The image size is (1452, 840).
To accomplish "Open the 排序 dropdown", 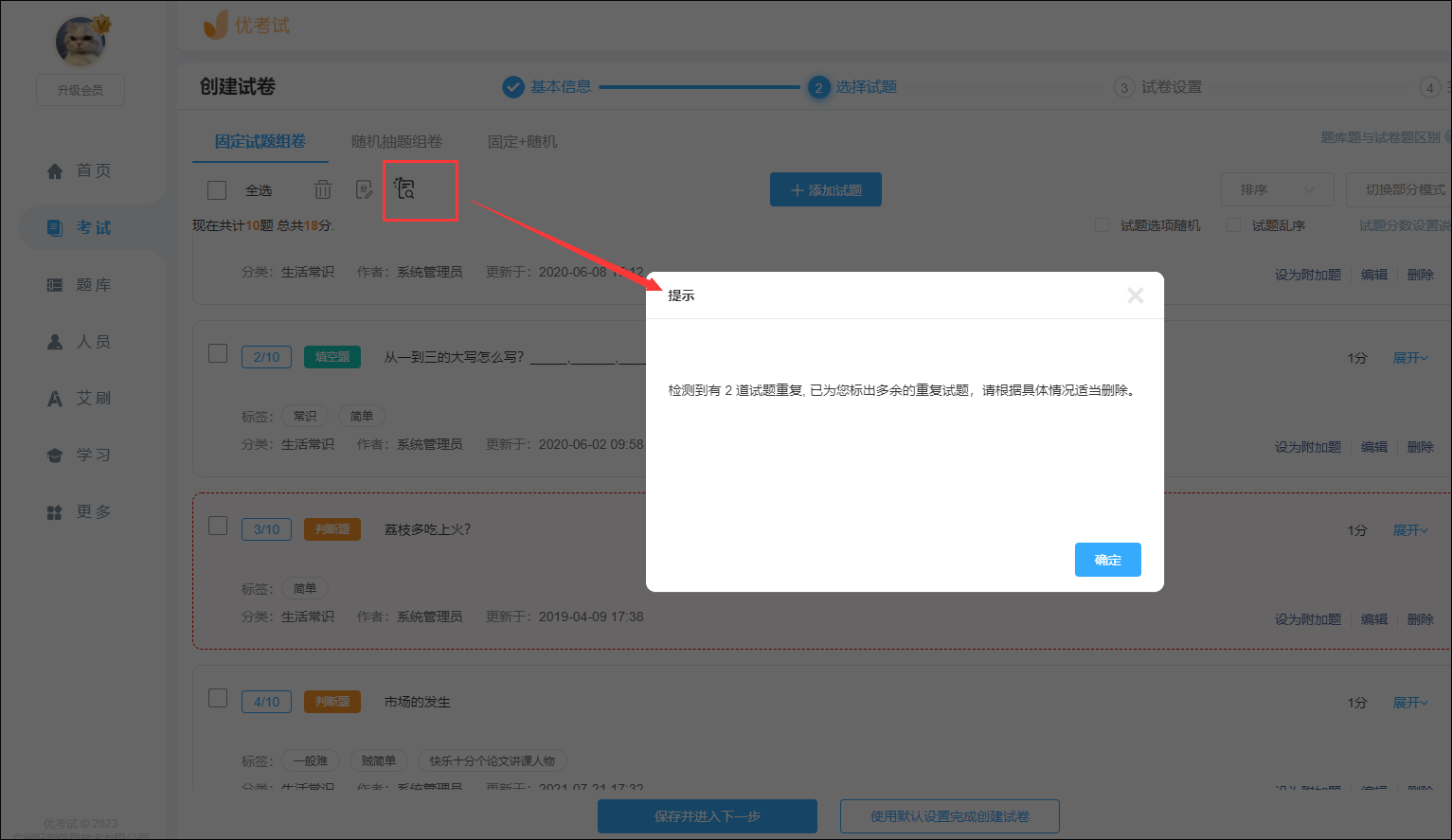I will (1277, 189).
